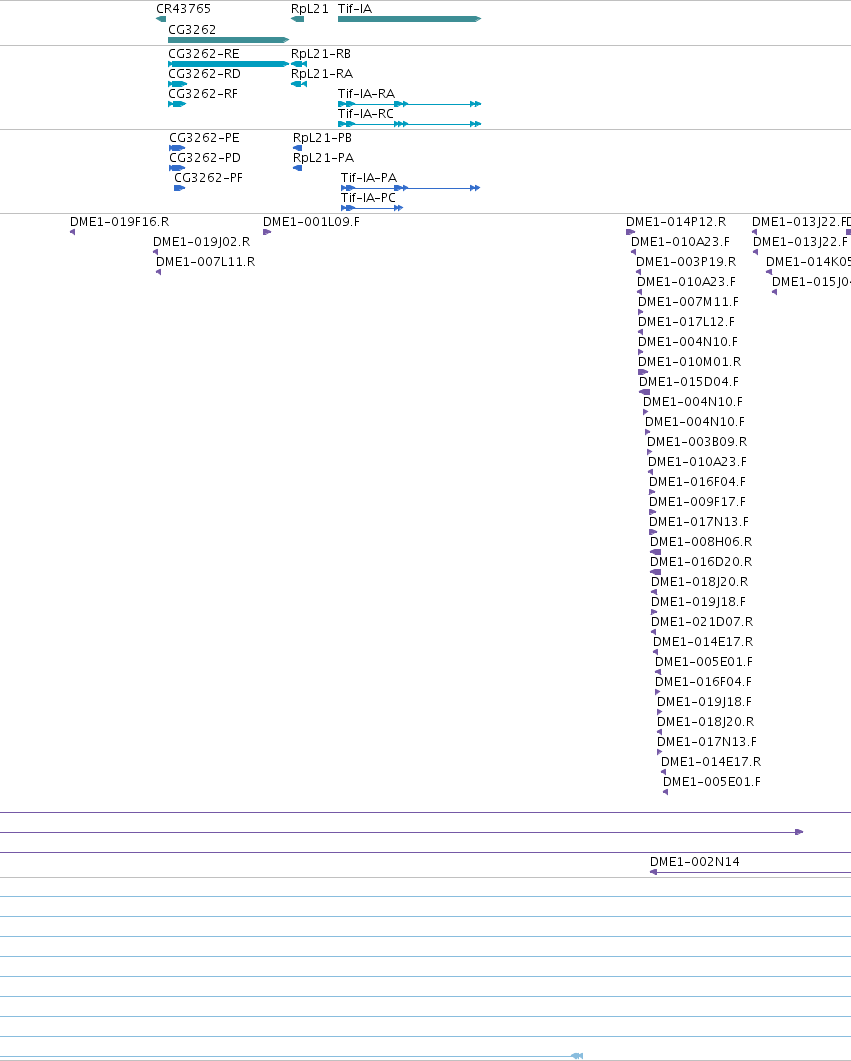
Task: Click the RpL21 gene label
Action: [310, 9]
